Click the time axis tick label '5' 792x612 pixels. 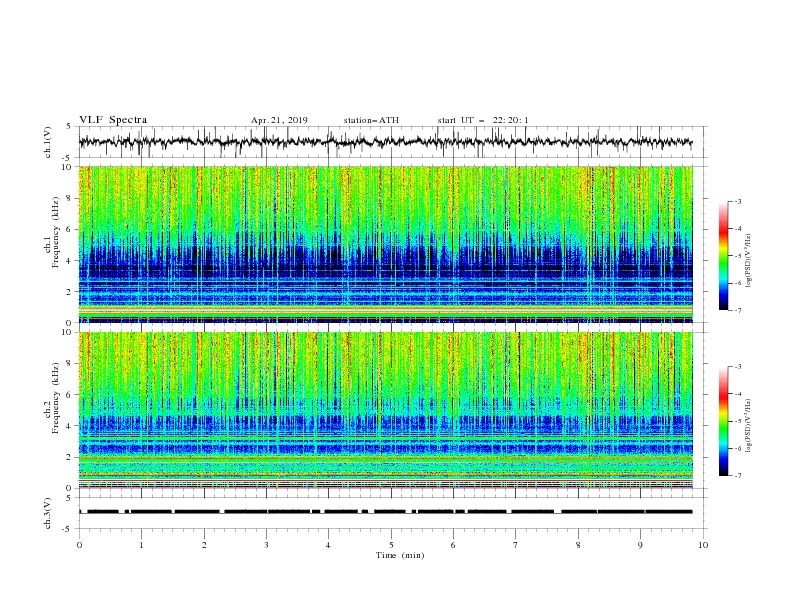pyautogui.click(x=391, y=545)
